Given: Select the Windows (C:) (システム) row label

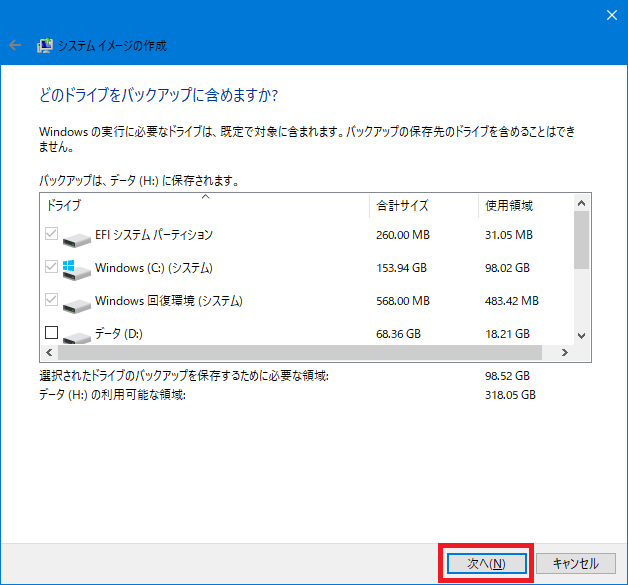Looking at the screenshot, I should tap(154, 267).
